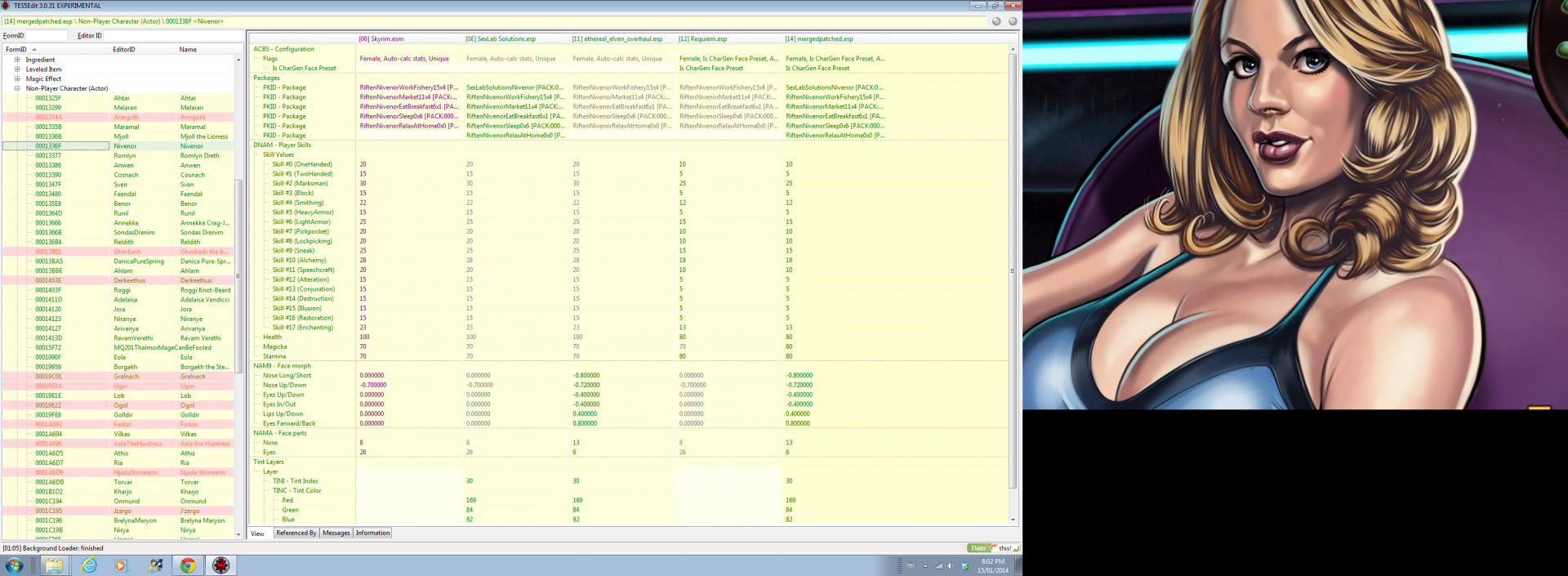Click the forward navigation arrow icon

point(1013,21)
